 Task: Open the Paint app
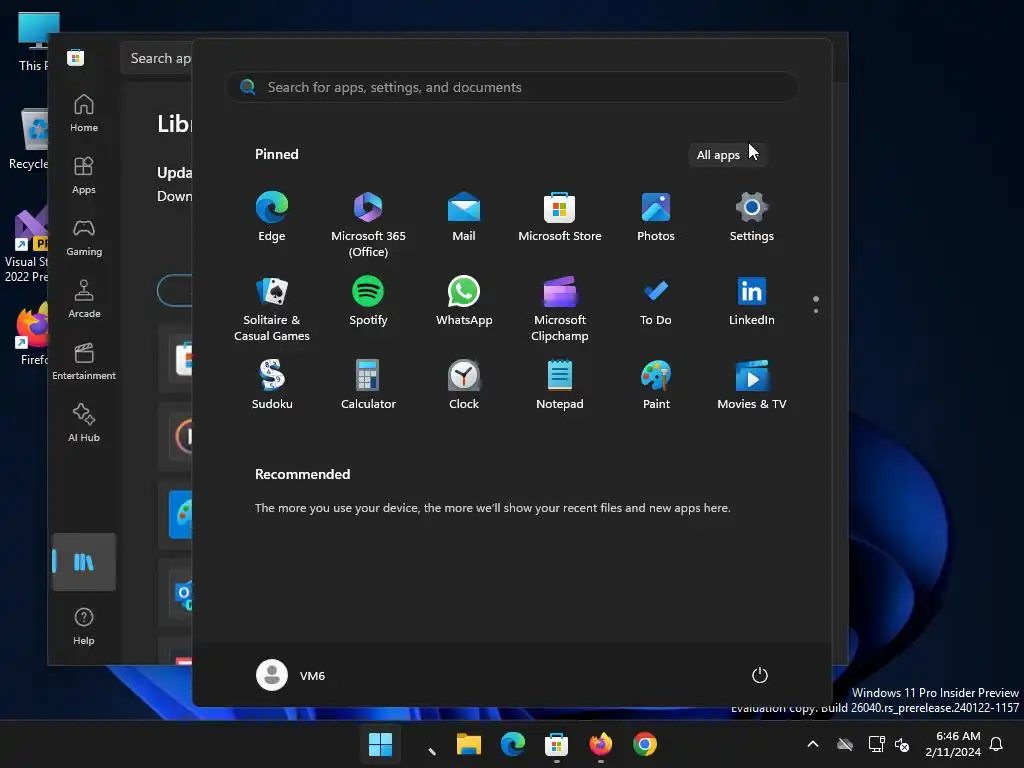656,385
